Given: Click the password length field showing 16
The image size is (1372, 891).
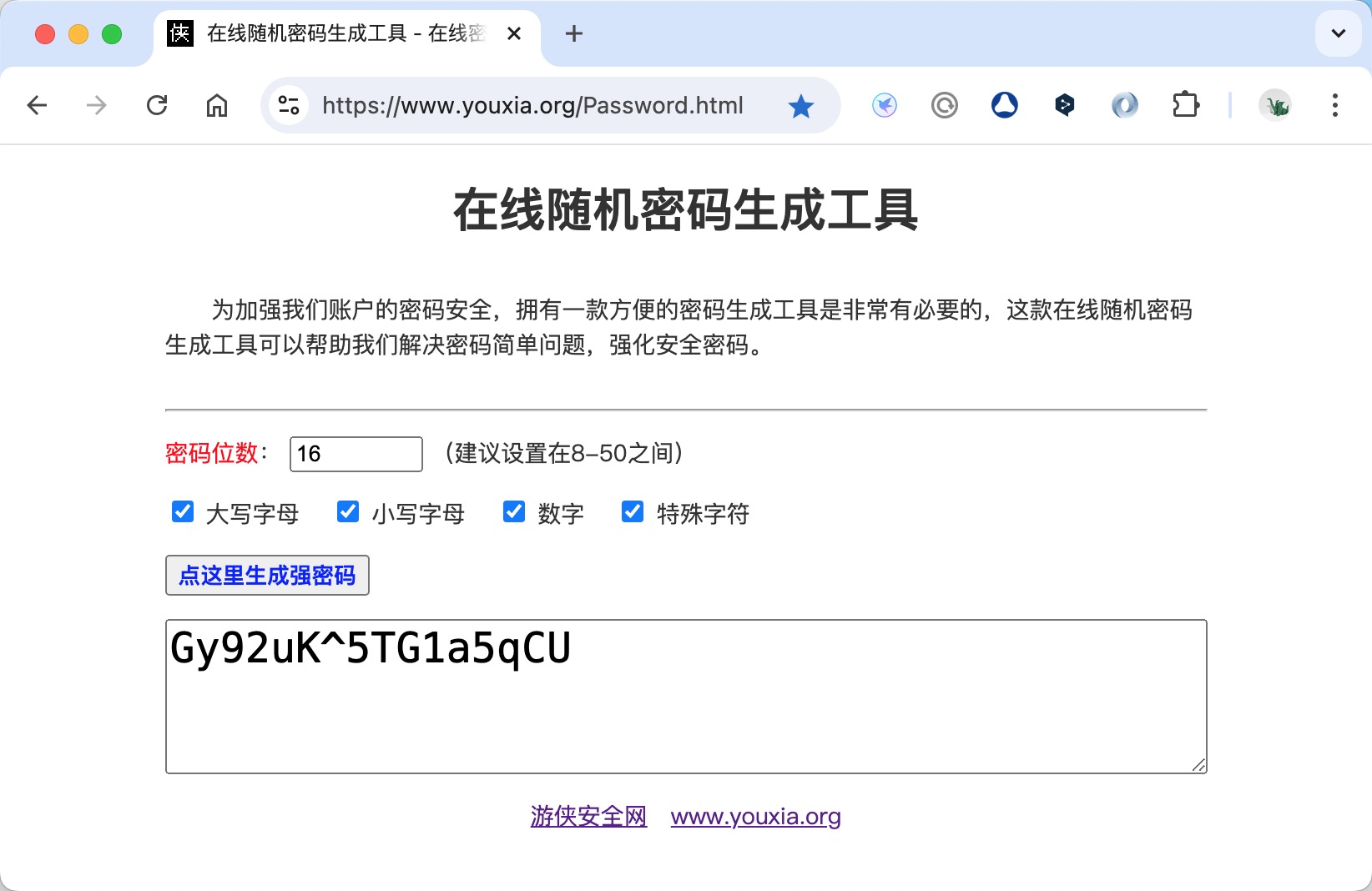Looking at the screenshot, I should click(x=356, y=454).
